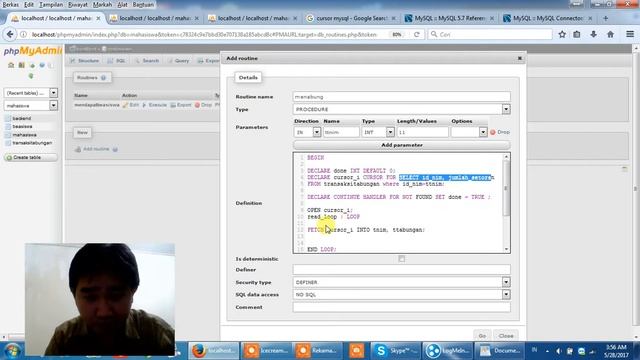Click the site info icon in address bar
Viewport: 640px width, 360px height.
click(x=24, y=35)
